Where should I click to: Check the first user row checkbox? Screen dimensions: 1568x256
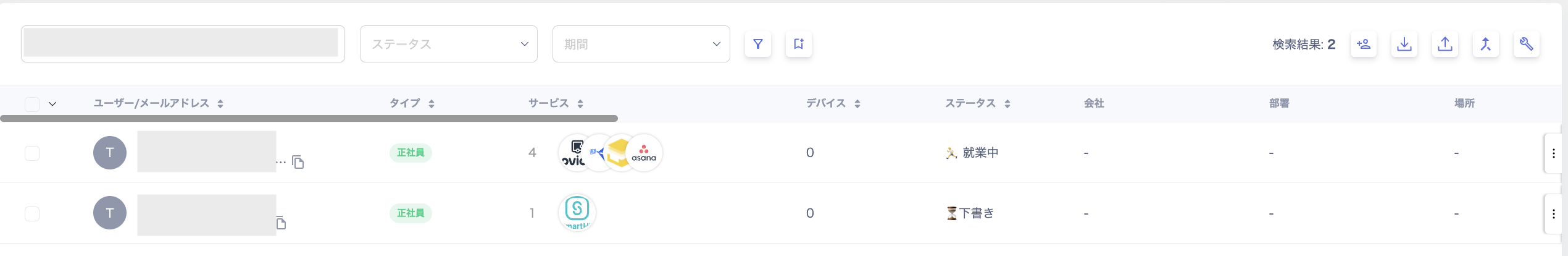[32, 153]
